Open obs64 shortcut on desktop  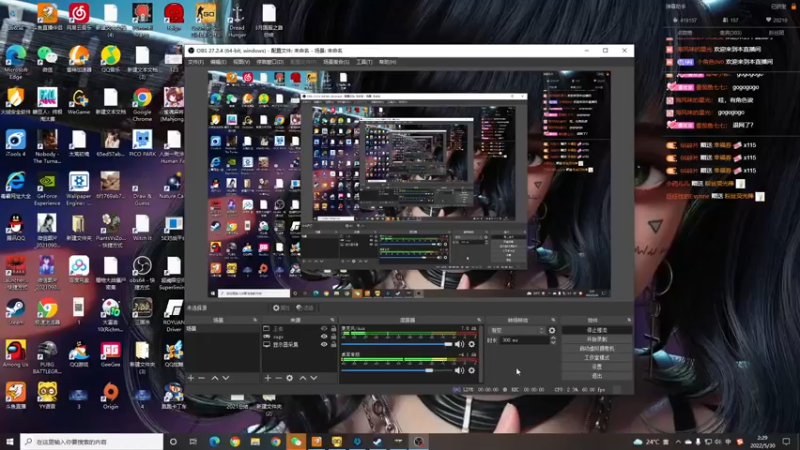pos(142,273)
